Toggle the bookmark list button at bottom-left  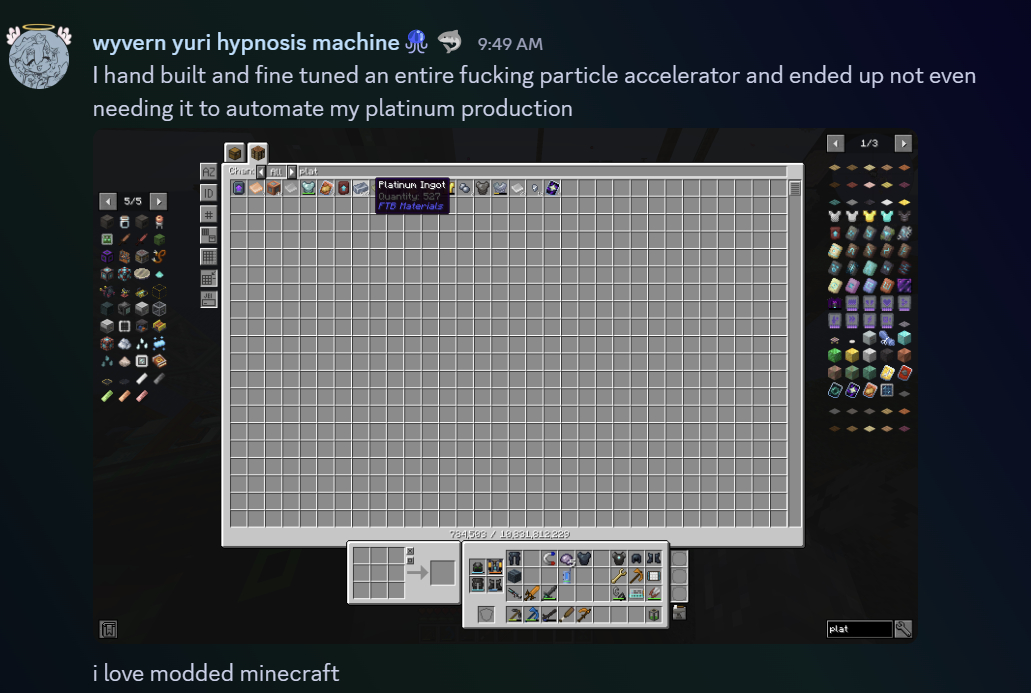[108, 629]
